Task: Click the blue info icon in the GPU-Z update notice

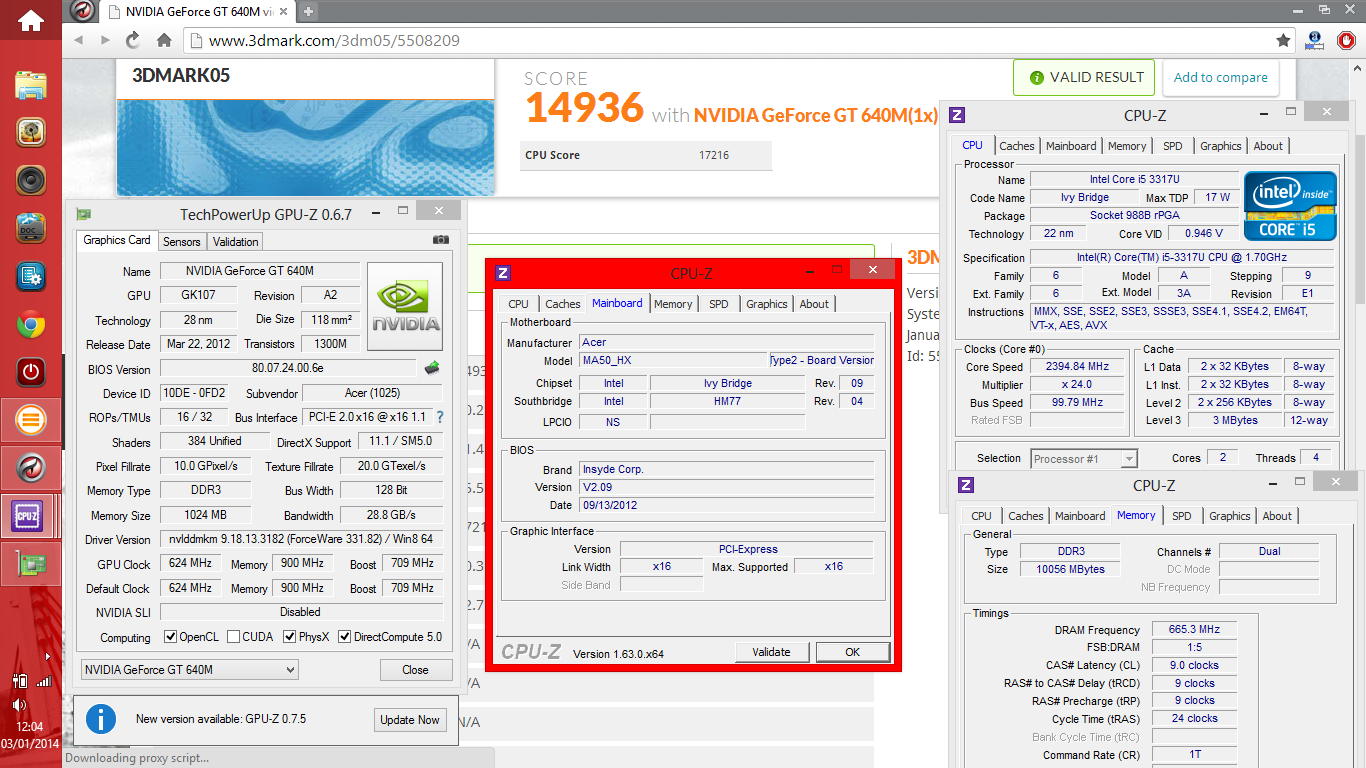Action: click(x=99, y=719)
